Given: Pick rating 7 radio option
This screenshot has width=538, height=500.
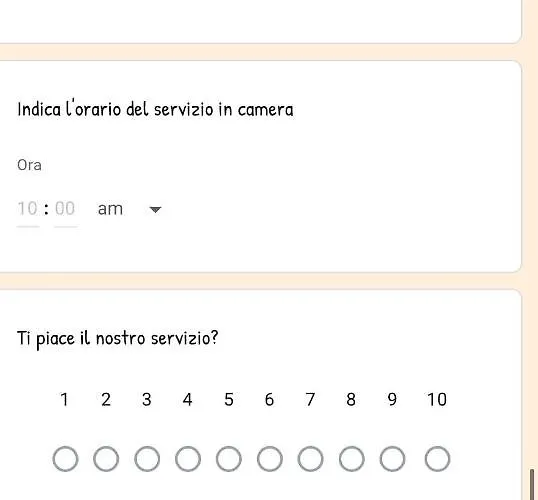Looking at the screenshot, I should (x=311, y=459).
